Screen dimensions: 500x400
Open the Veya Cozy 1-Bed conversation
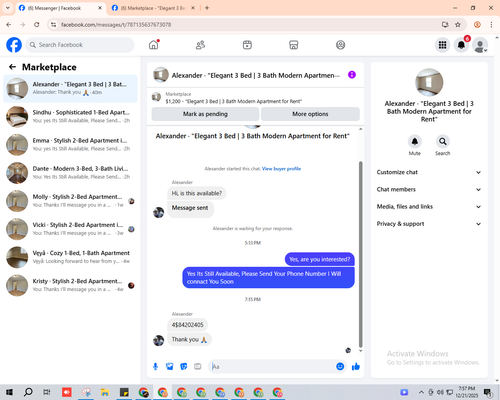[70, 257]
